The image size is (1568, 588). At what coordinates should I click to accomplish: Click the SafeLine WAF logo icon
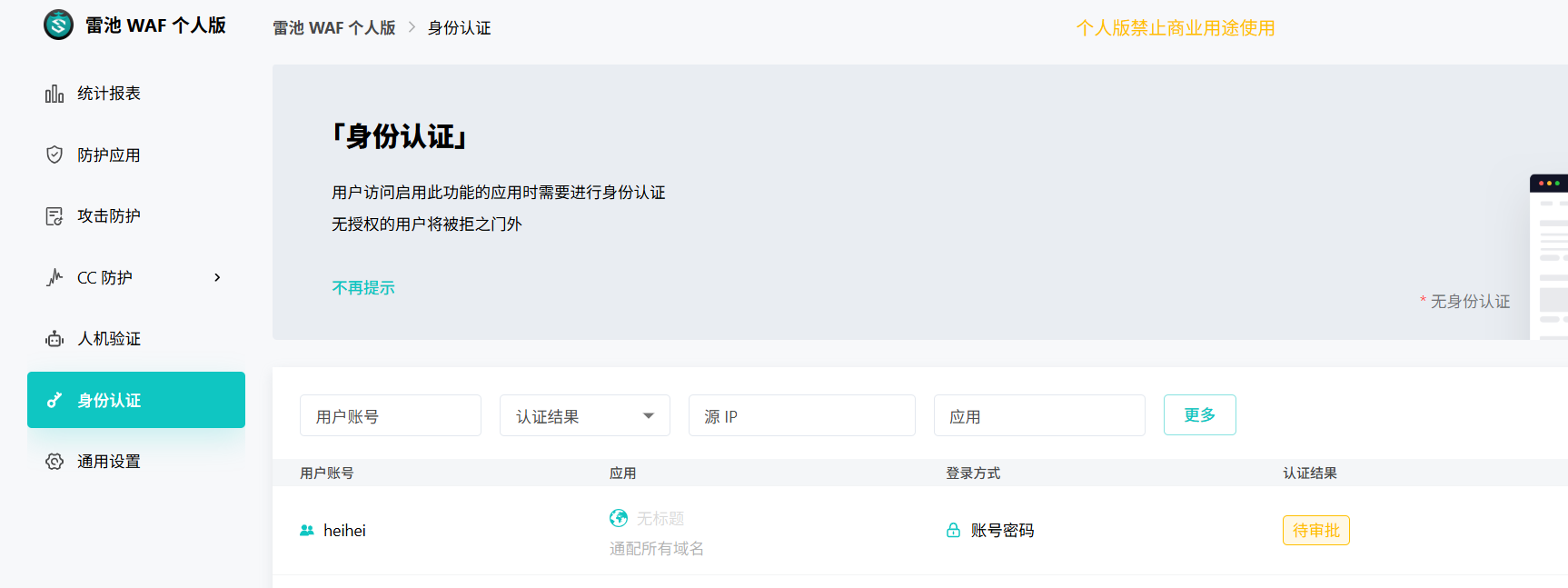pos(58,25)
